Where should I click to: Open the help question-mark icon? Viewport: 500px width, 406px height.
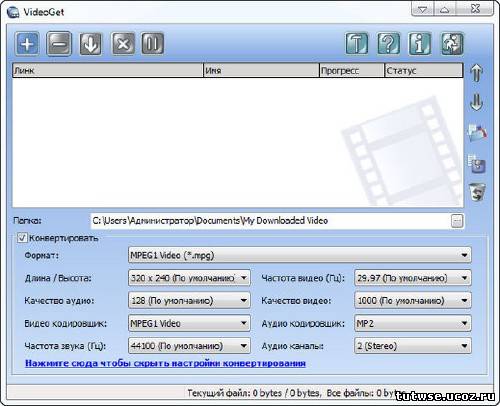pos(388,43)
